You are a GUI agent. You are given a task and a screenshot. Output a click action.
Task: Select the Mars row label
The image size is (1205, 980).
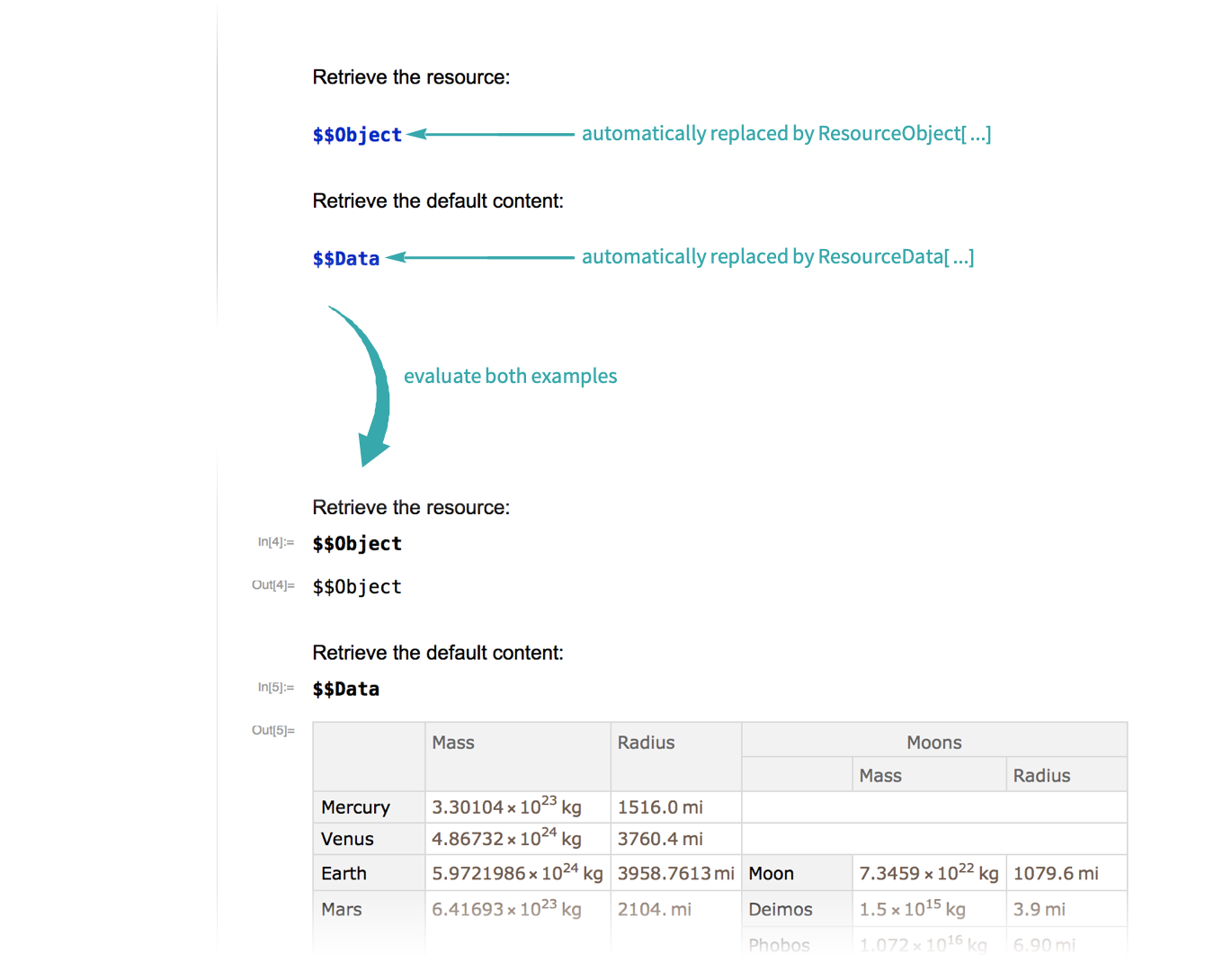[x=342, y=910]
